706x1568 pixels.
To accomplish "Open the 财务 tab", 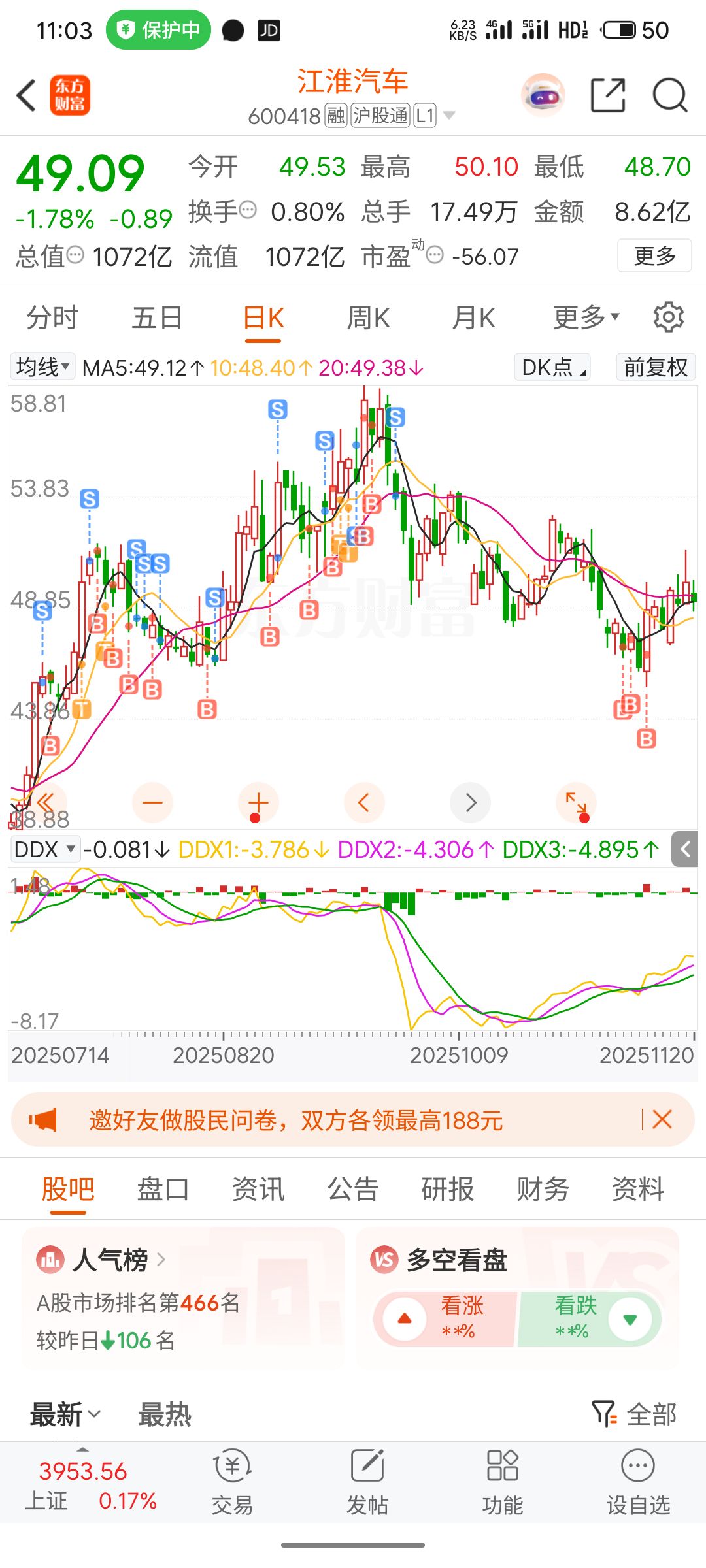I will click(543, 1188).
